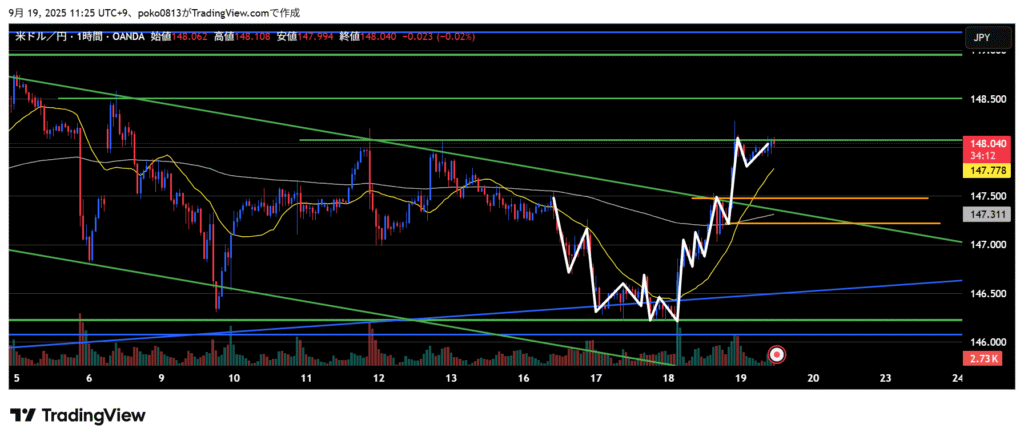Image resolution: width=1024 pixels, height=441 pixels.
Task: Click date 19 on the time axis
Action: tap(740, 379)
